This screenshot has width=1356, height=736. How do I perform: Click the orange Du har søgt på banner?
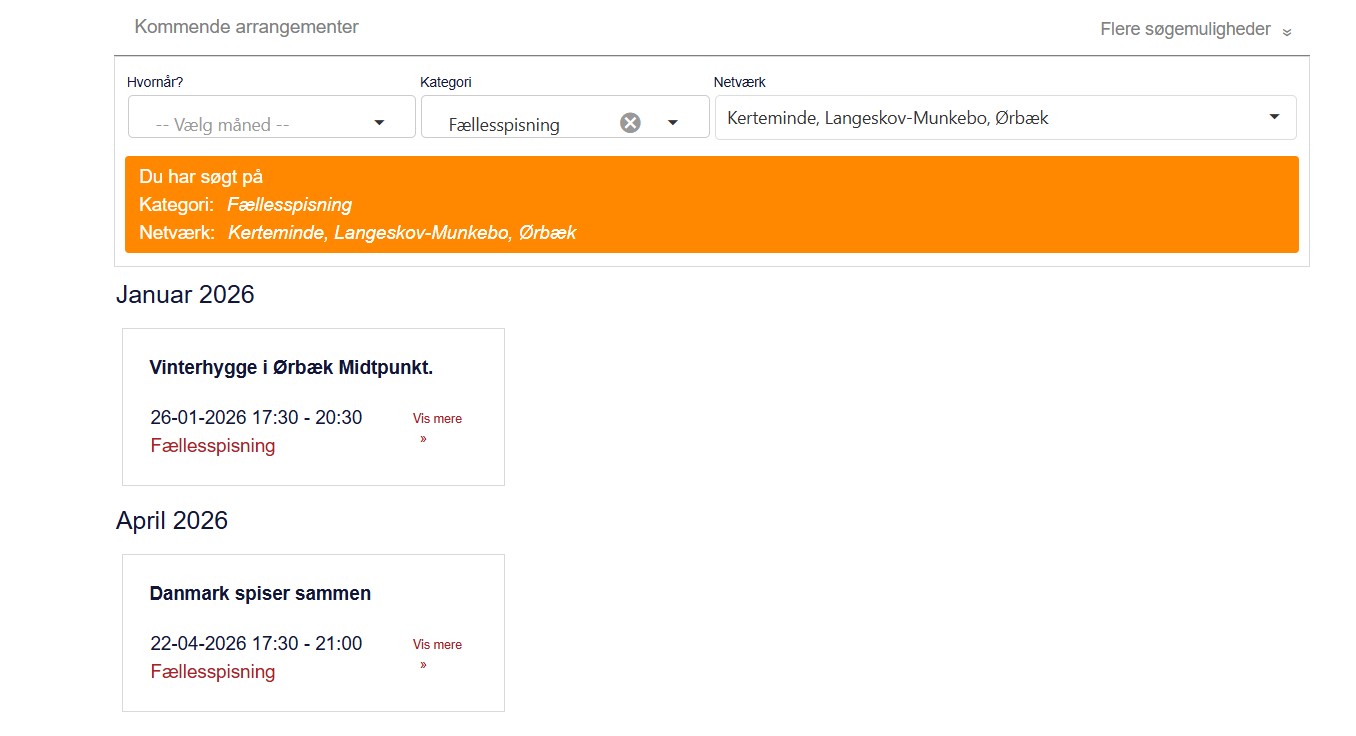coord(711,204)
